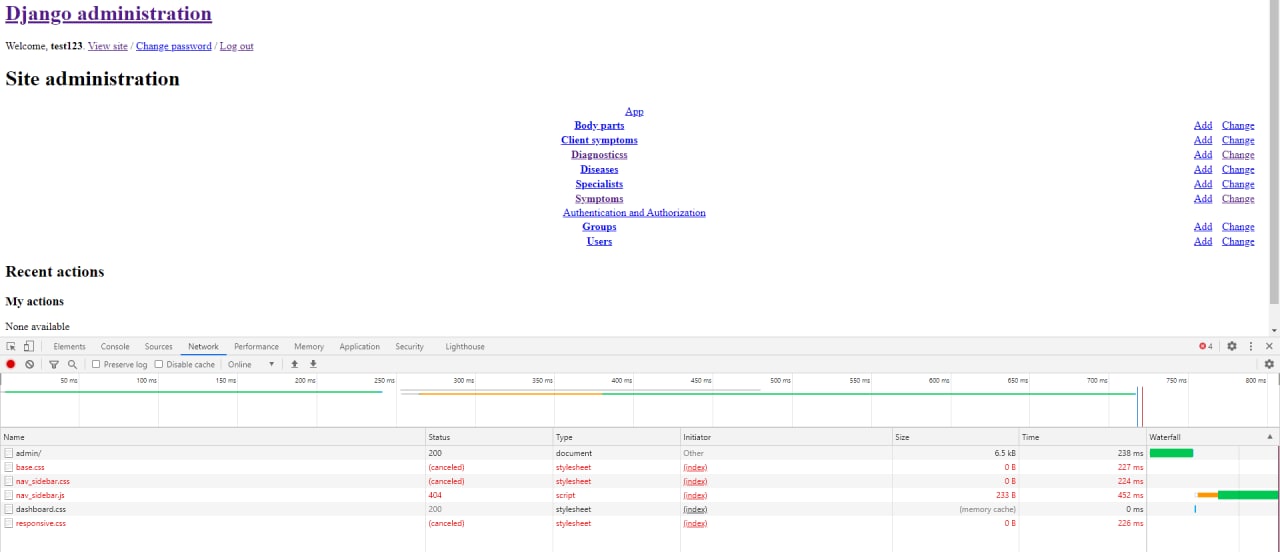Toggle the network filter funnel icon
The width and height of the screenshot is (1280, 552).
[x=54, y=364]
